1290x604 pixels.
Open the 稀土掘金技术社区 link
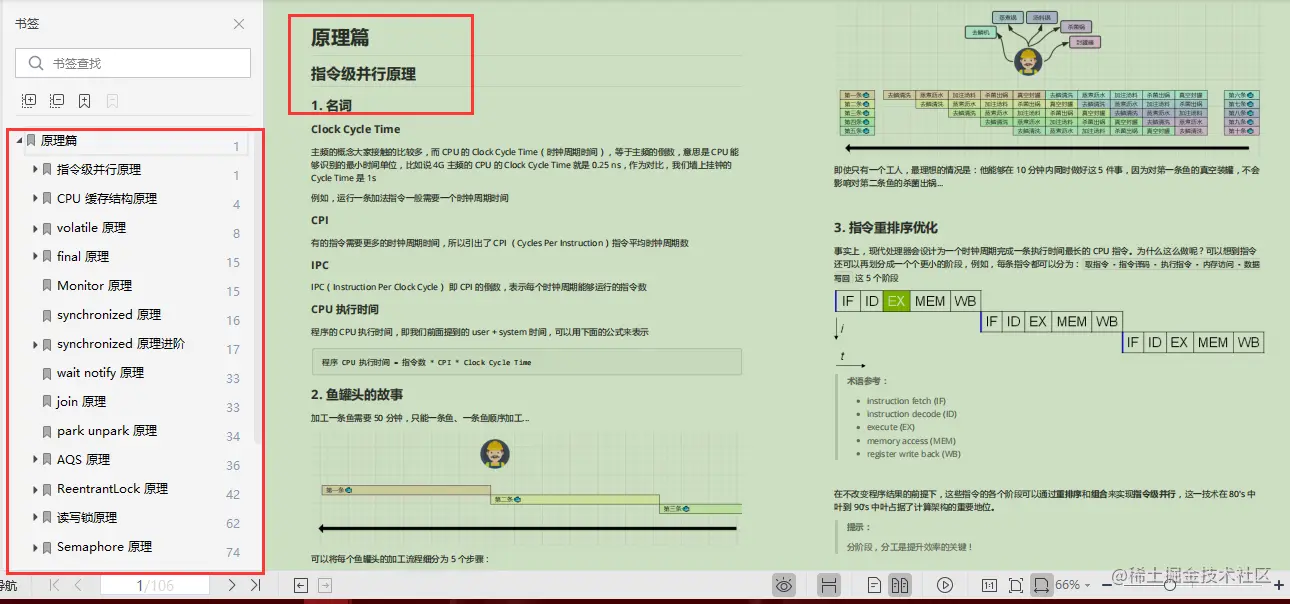[1190, 578]
